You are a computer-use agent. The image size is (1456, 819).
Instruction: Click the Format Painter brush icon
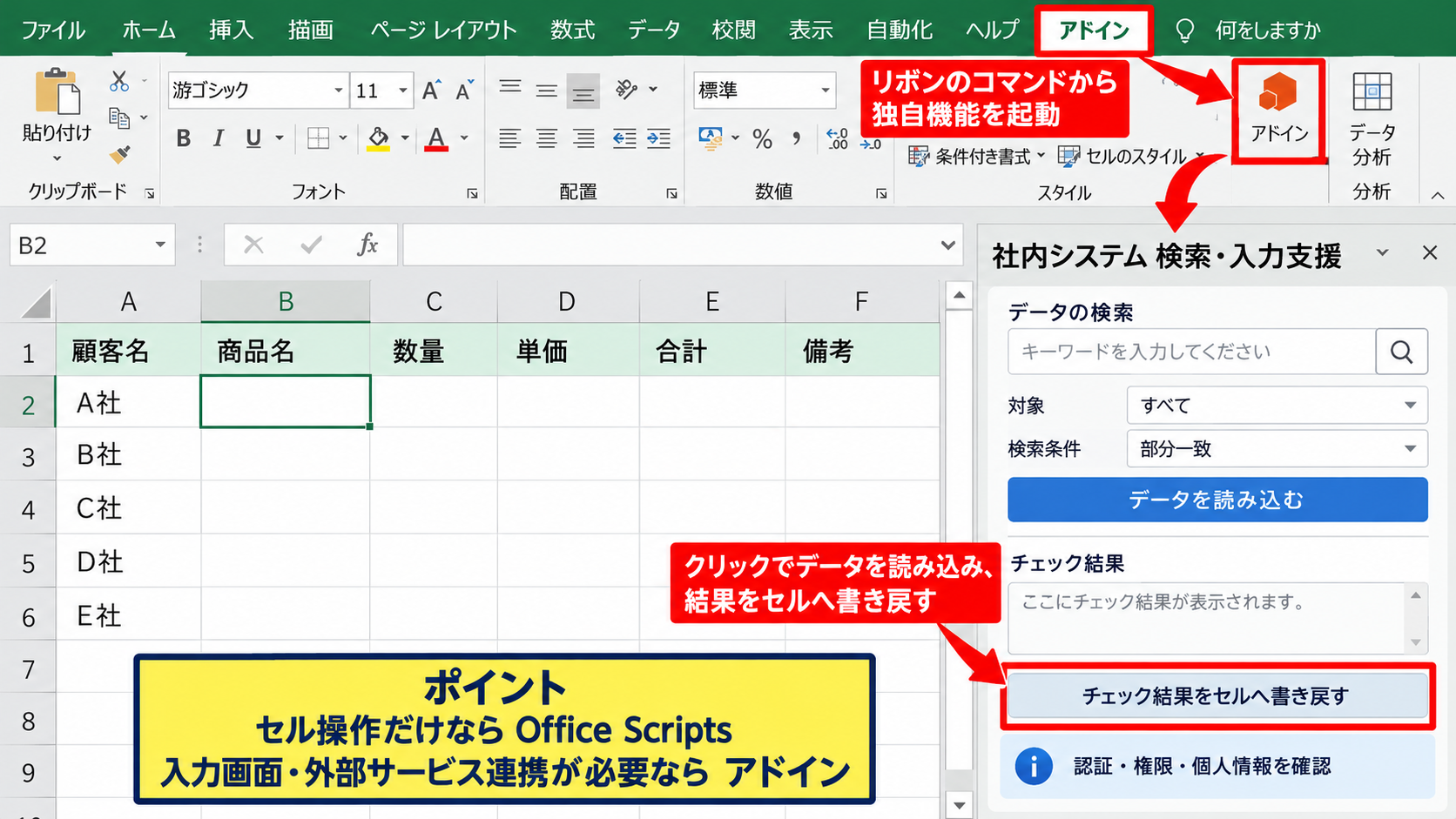pos(119,154)
